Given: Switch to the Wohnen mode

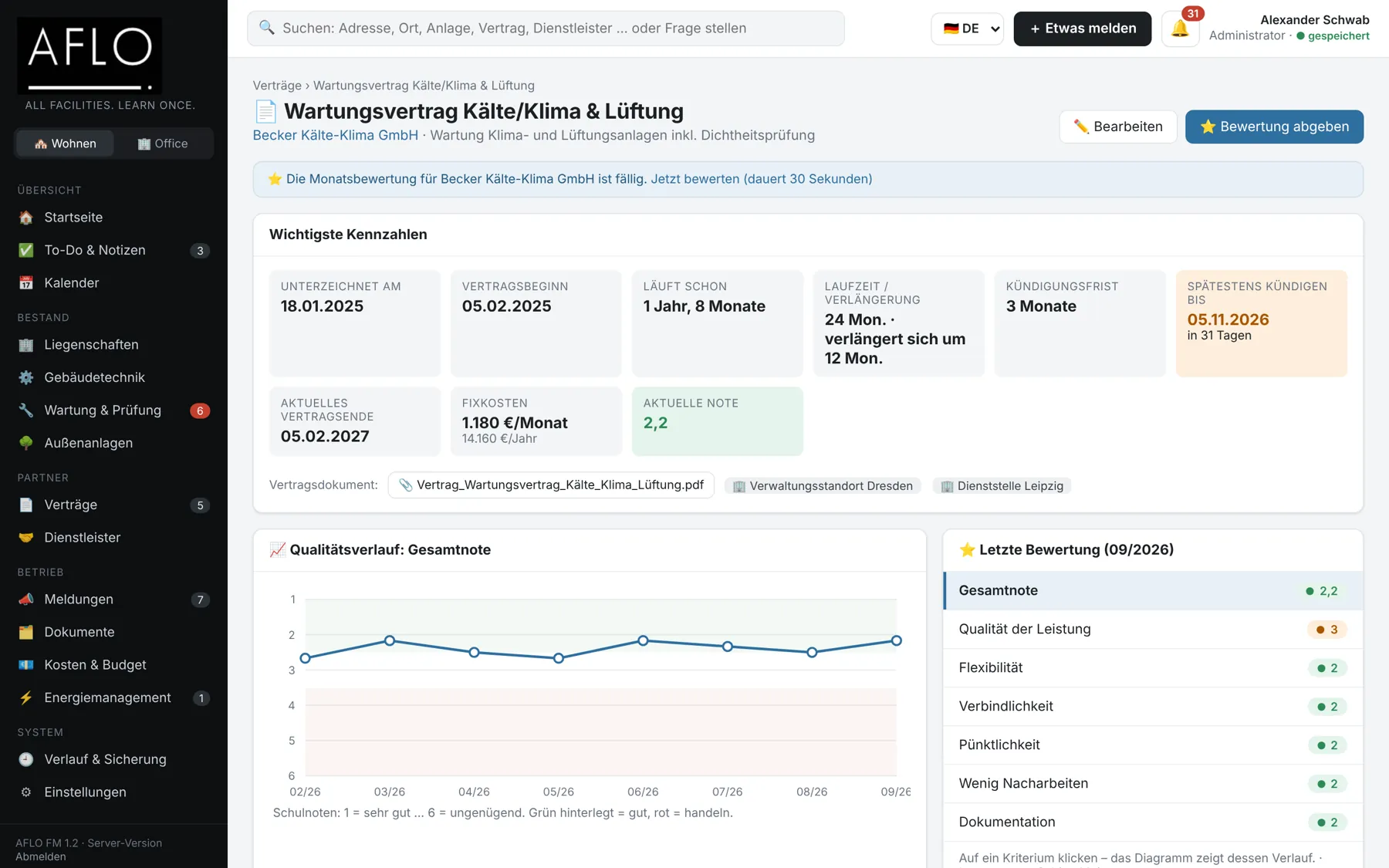Looking at the screenshot, I should 65,144.
